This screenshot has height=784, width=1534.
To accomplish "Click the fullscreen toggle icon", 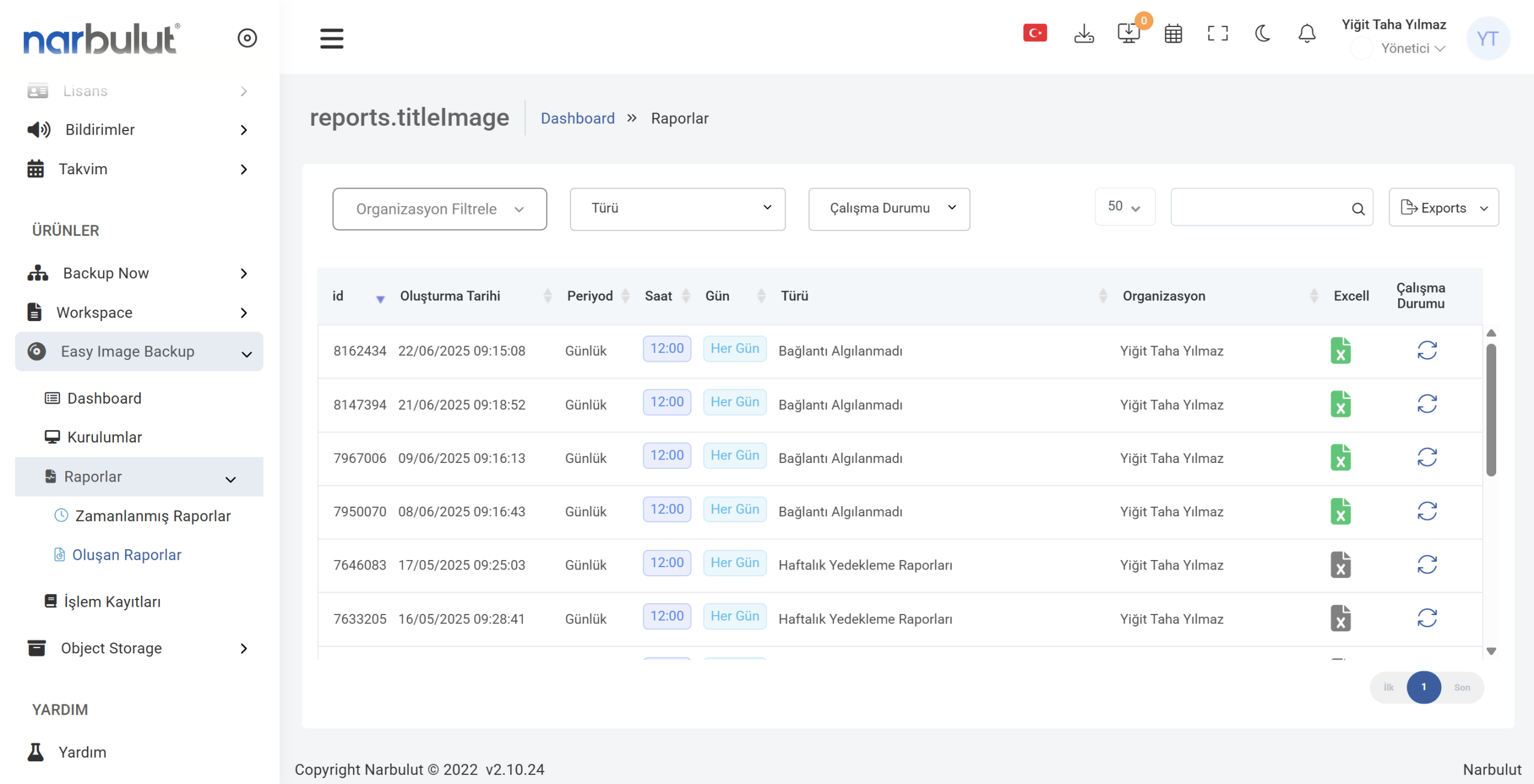I will pyautogui.click(x=1217, y=34).
